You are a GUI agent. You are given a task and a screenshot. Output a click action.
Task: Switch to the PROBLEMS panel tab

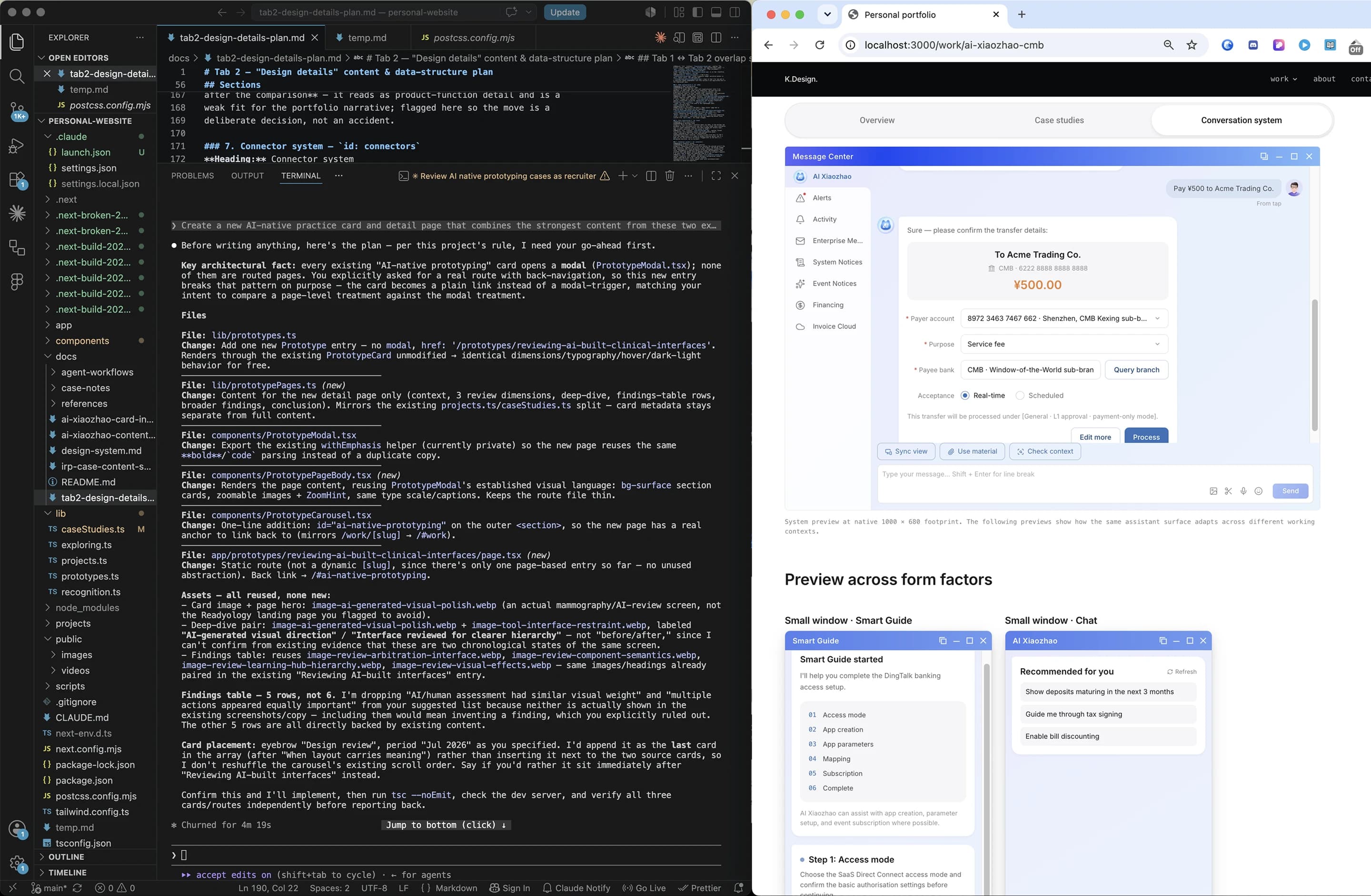point(192,176)
